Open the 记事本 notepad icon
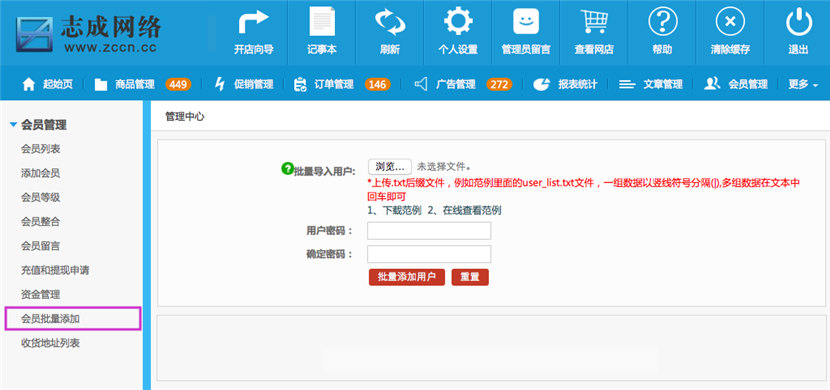830x390 pixels. pos(322,21)
